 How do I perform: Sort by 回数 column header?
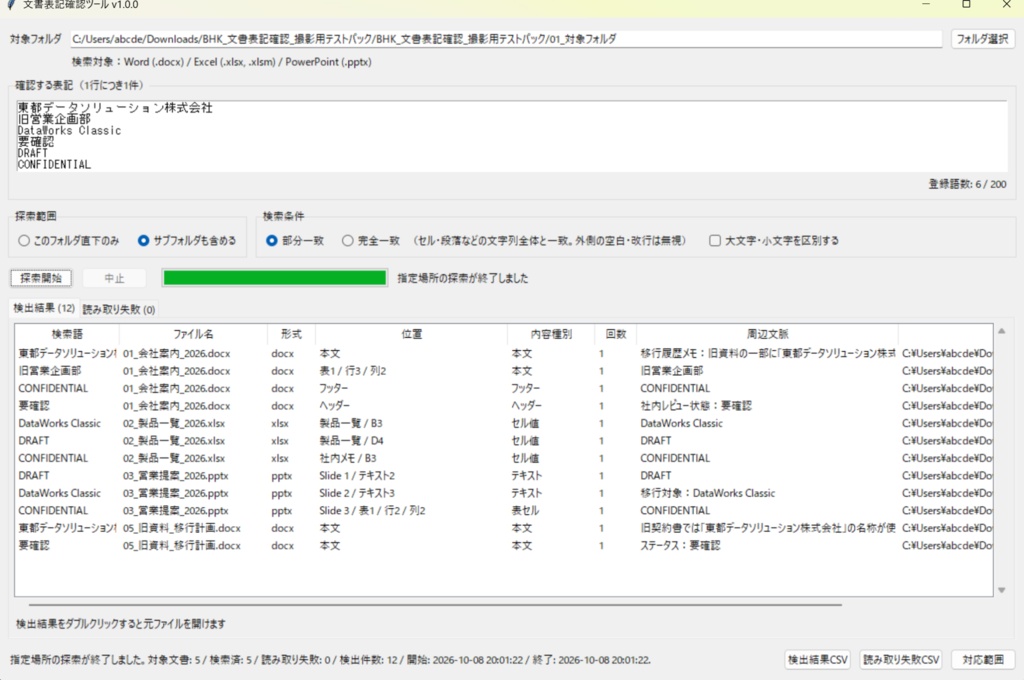click(616, 334)
